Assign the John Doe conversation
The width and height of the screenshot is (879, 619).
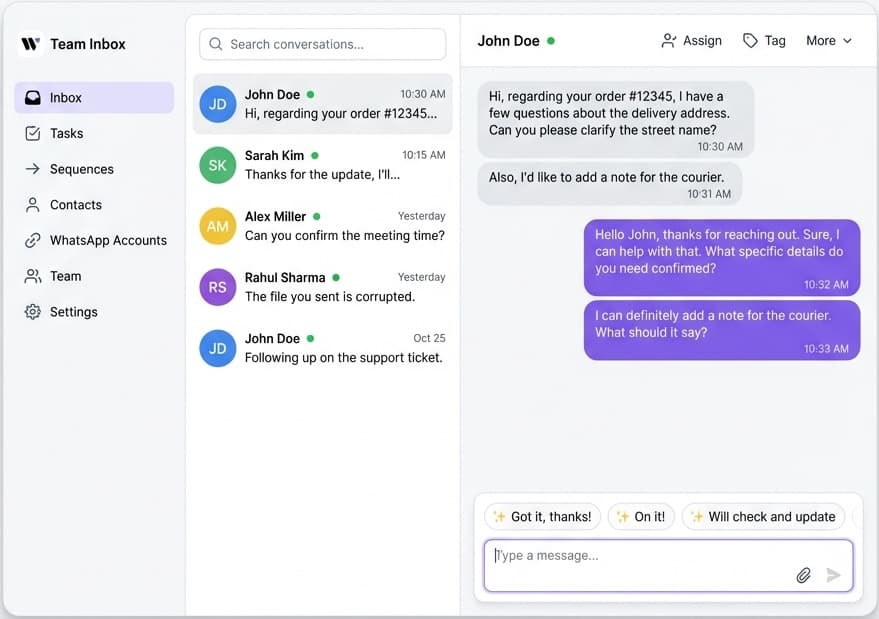pyautogui.click(x=690, y=40)
